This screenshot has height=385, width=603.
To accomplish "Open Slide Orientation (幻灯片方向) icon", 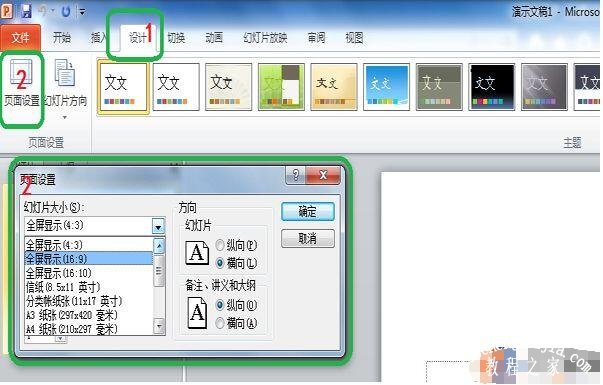I will (65, 73).
